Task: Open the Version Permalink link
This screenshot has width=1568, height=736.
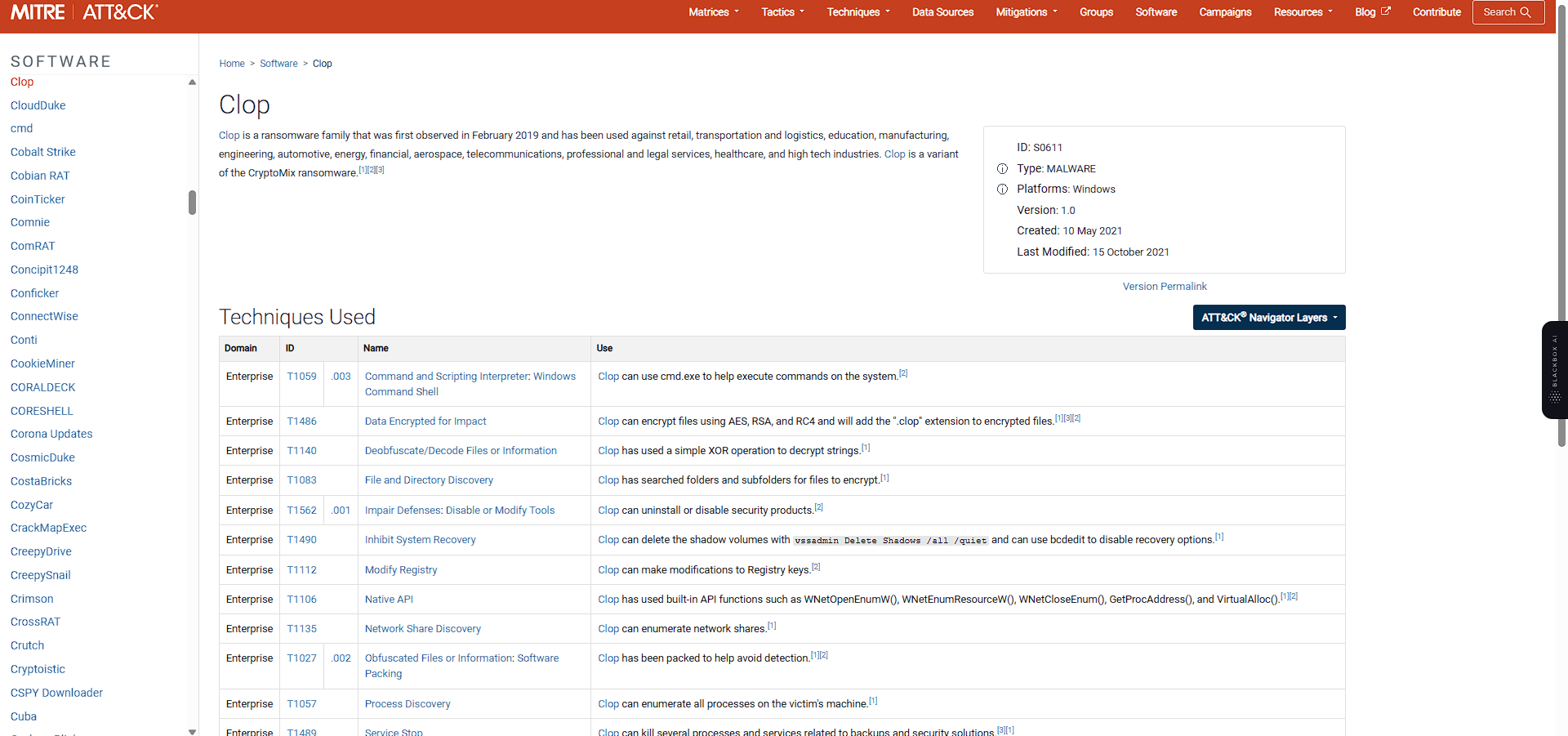Action: click(x=1164, y=287)
